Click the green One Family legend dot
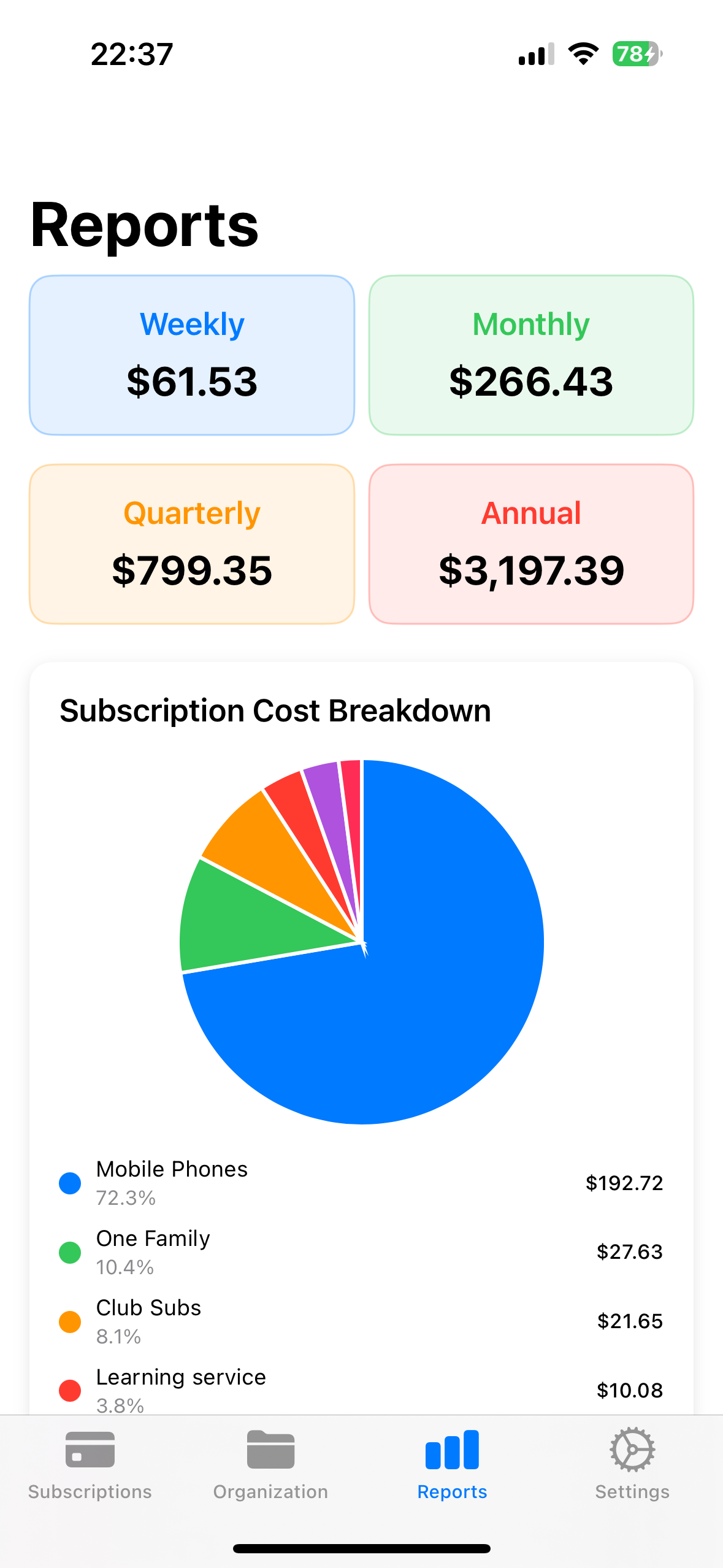 [x=70, y=1253]
